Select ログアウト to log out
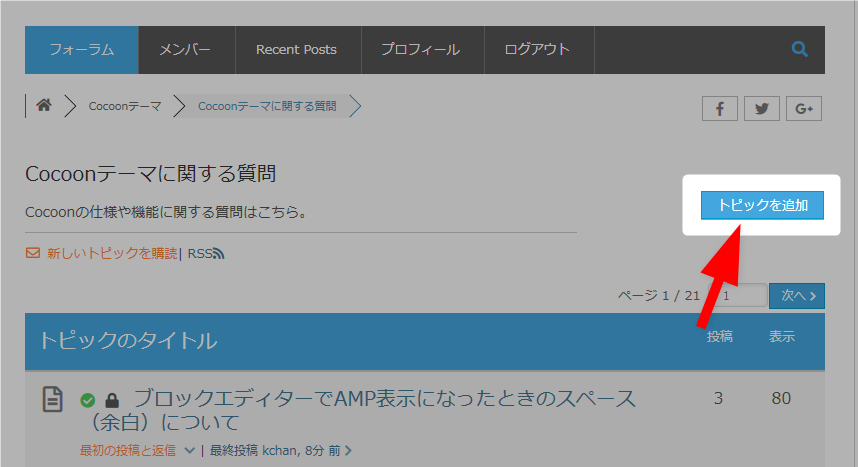Image resolution: width=858 pixels, height=467 pixels. [x=539, y=50]
